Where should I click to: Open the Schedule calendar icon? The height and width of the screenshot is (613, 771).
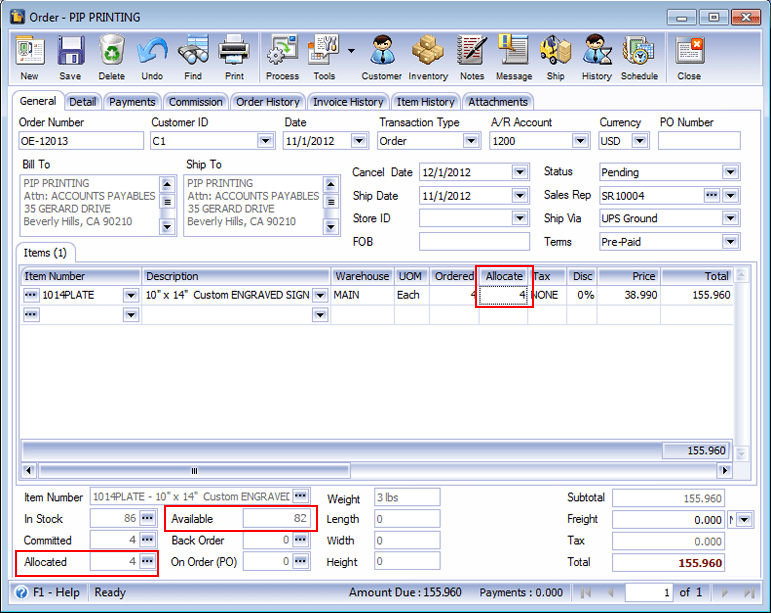pyautogui.click(x=638, y=50)
